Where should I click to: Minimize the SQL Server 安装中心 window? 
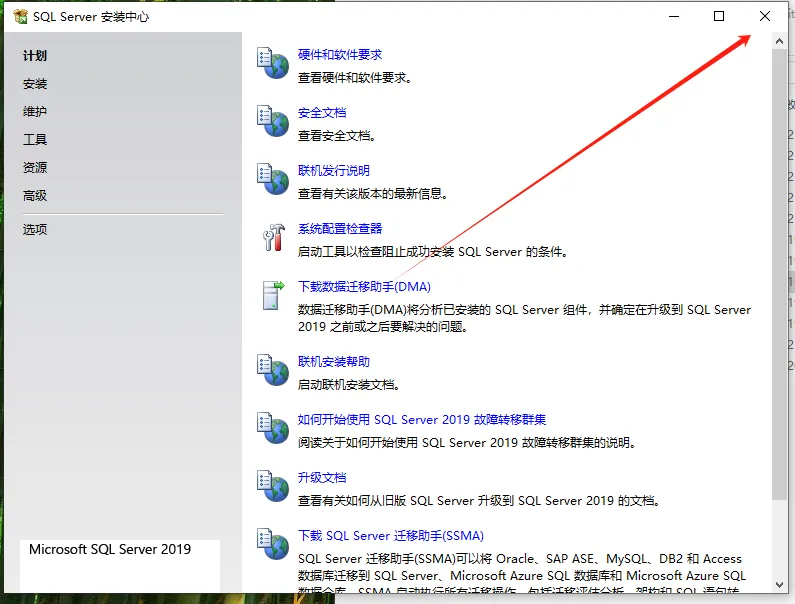point(674,16)
